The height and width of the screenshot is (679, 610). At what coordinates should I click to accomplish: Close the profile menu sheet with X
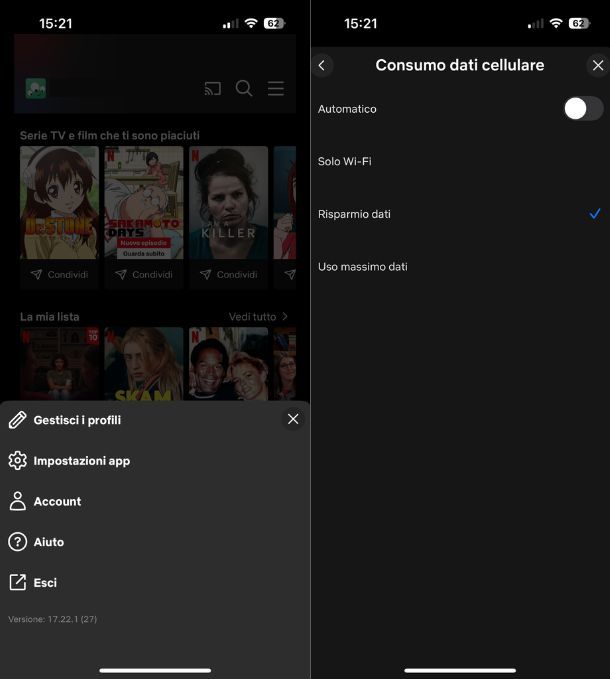tap(293, 419)
